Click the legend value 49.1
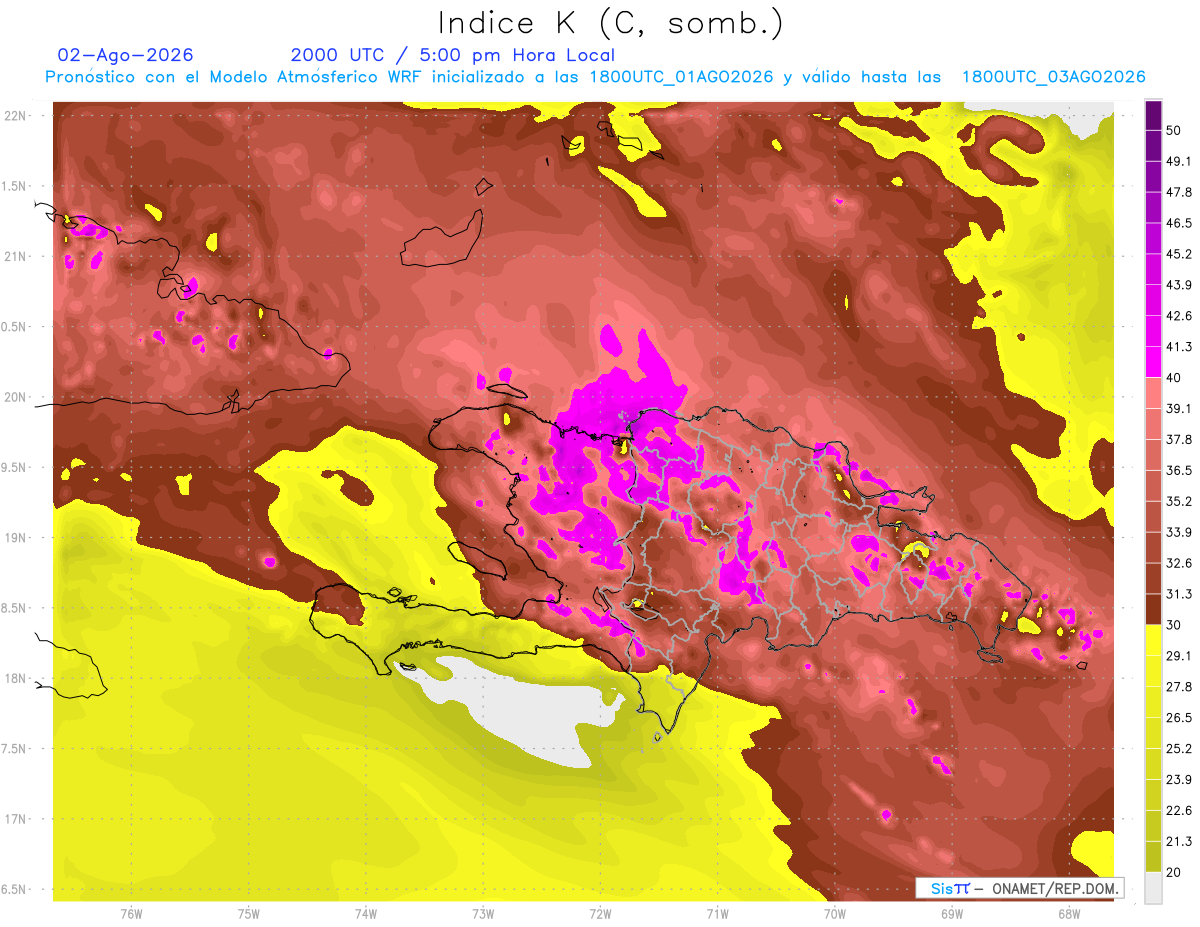This screenshot has width=1200, height=927. pyautogui.click(x=1178, y=161)
